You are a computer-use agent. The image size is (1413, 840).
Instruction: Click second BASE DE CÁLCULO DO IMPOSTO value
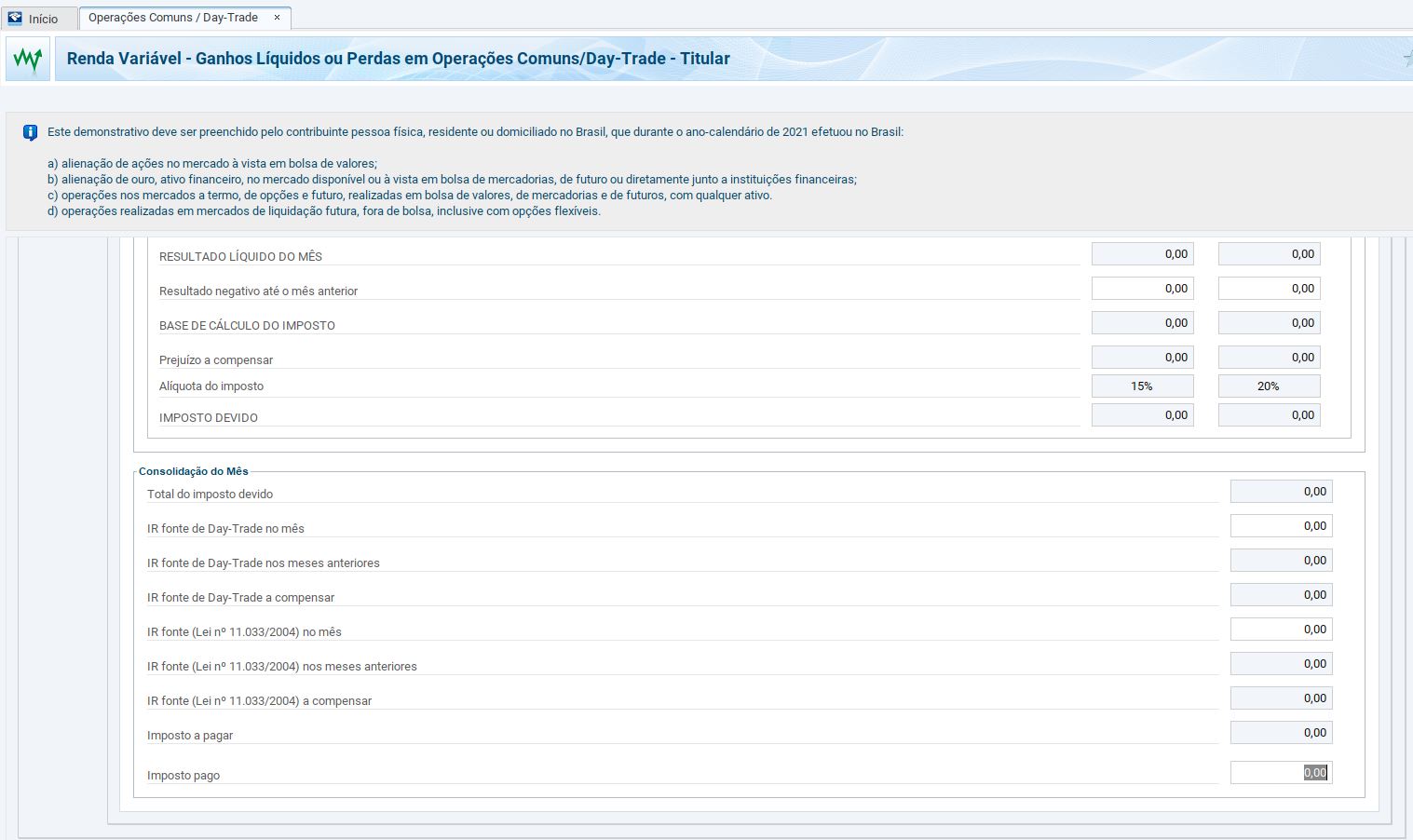1269,323
